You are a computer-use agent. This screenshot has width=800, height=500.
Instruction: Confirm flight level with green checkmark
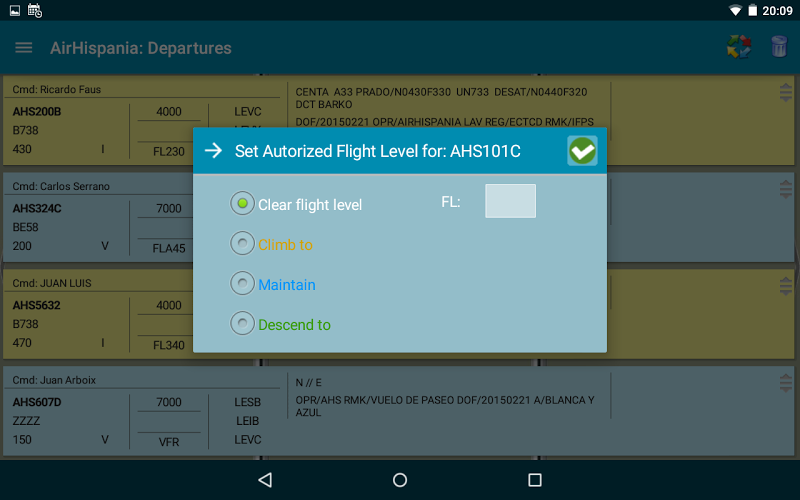point(582,151)
